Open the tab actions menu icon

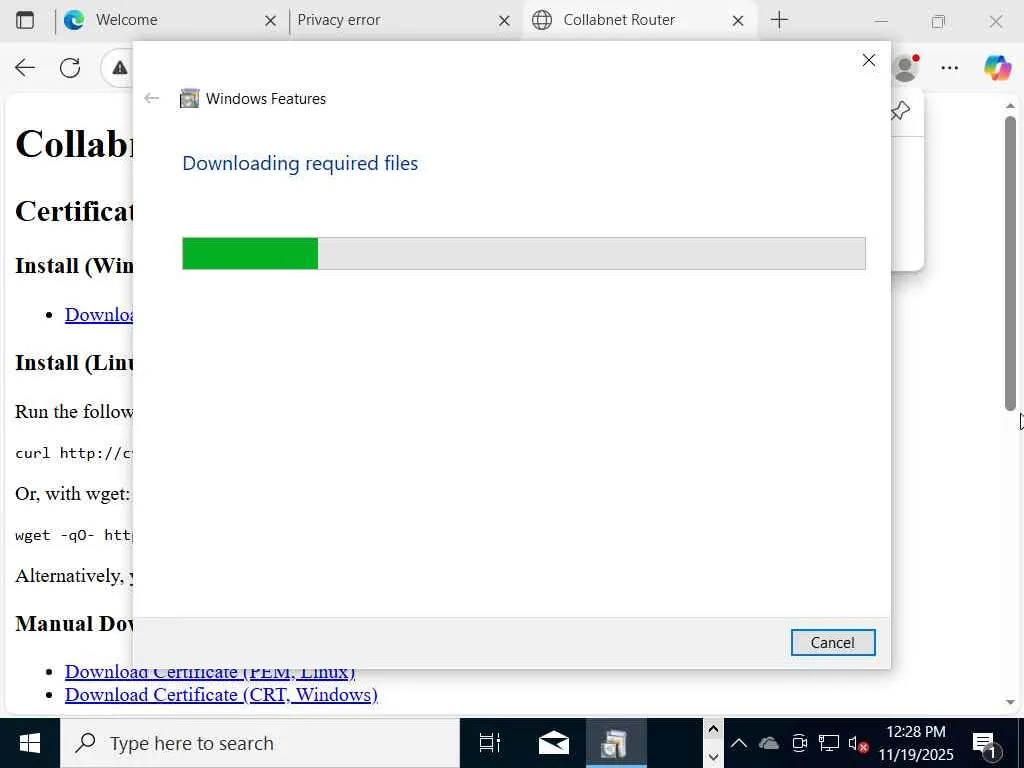click(25, 20)
